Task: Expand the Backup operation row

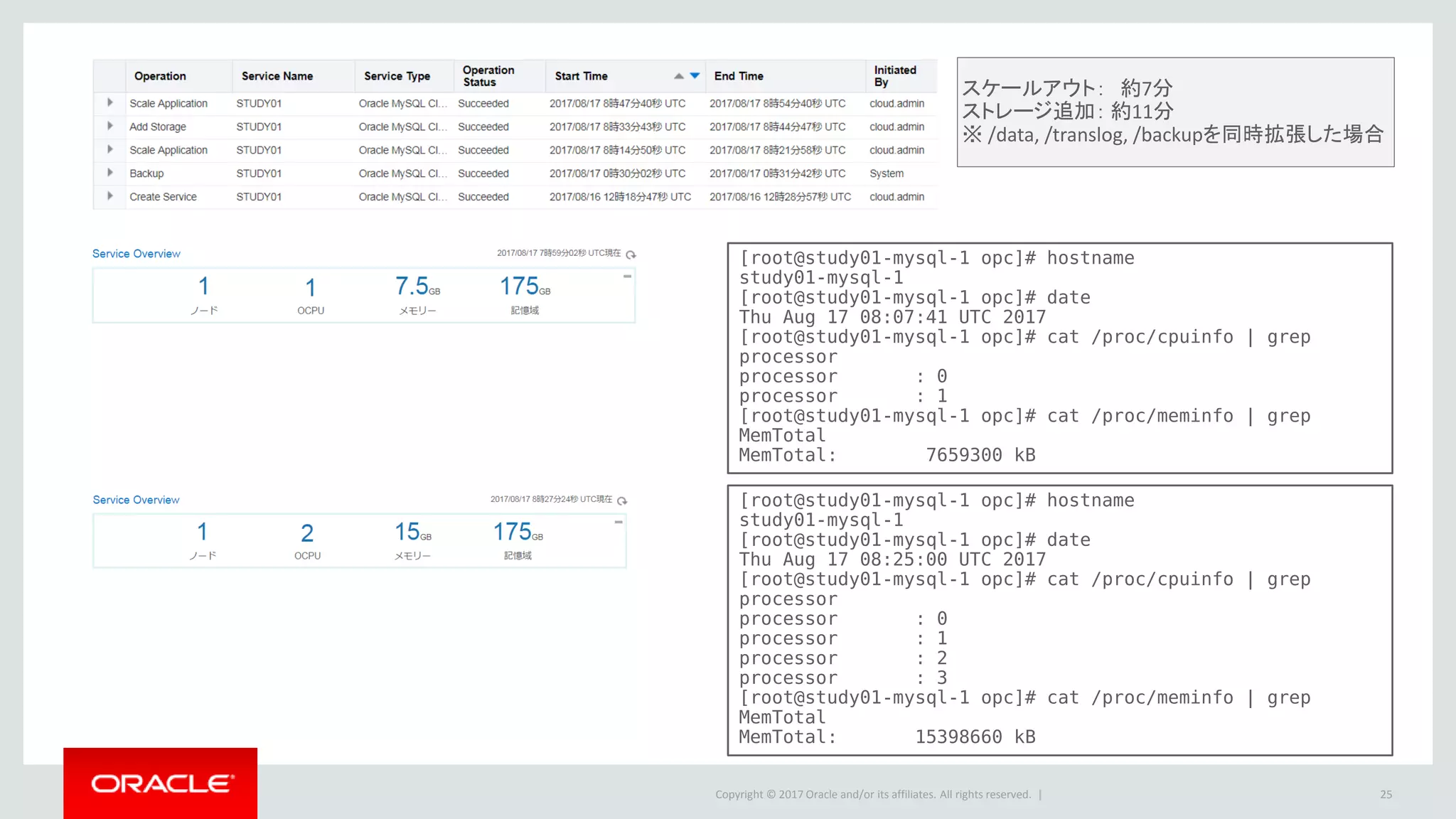Action: tap(109, 173)
